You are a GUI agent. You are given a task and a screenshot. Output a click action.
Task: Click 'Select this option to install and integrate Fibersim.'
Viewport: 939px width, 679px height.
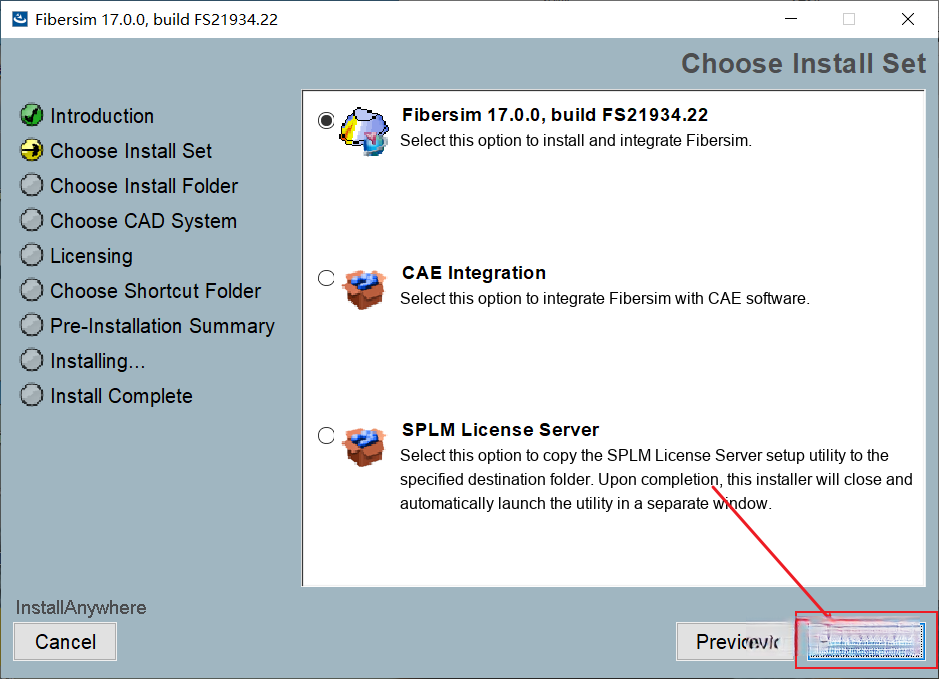(x=575, y=140)
